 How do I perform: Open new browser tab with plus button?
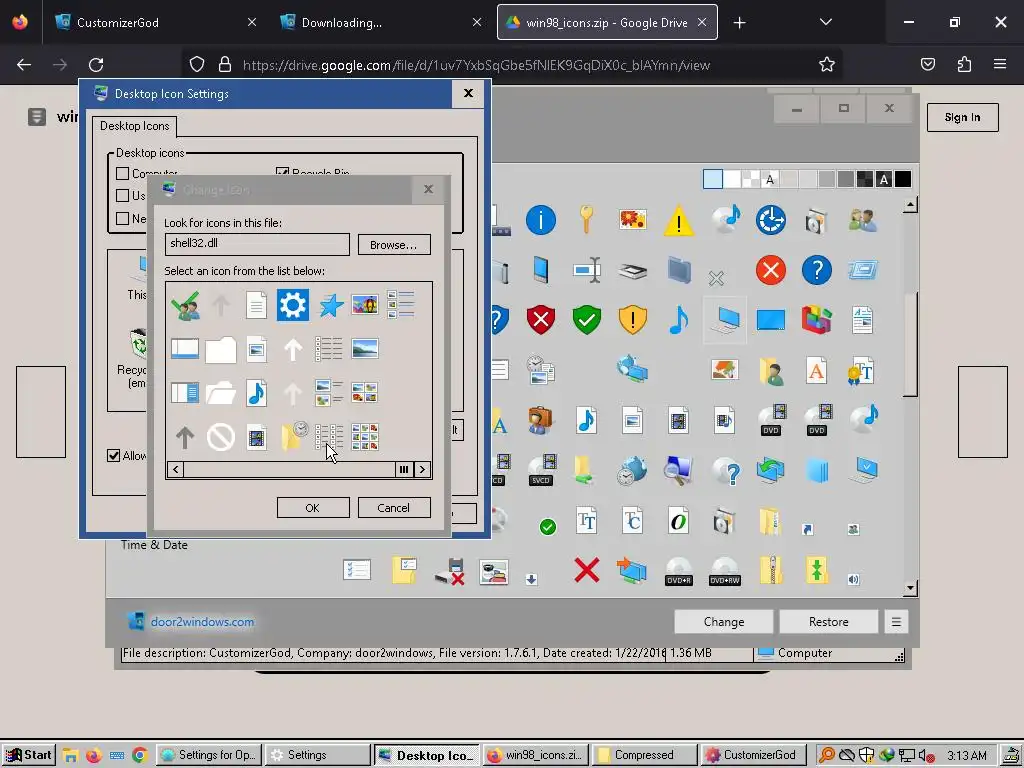coord(739,23)
